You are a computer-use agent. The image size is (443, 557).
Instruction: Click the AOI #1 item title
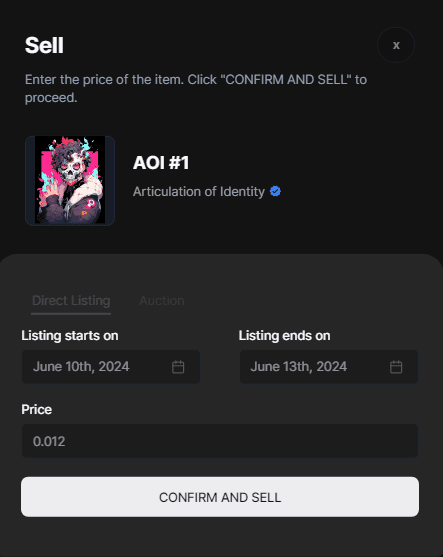click(x=161, y=163)
